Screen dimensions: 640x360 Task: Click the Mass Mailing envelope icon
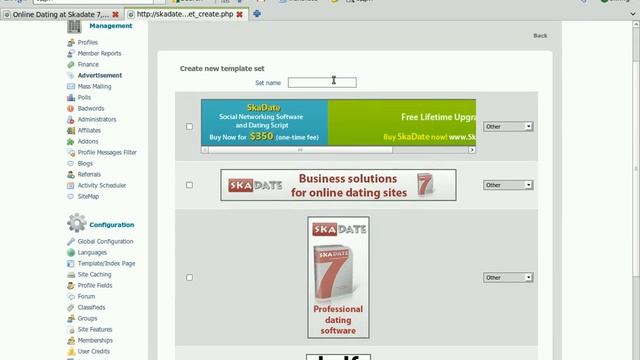pyautogui.click(x=71, y=87)
